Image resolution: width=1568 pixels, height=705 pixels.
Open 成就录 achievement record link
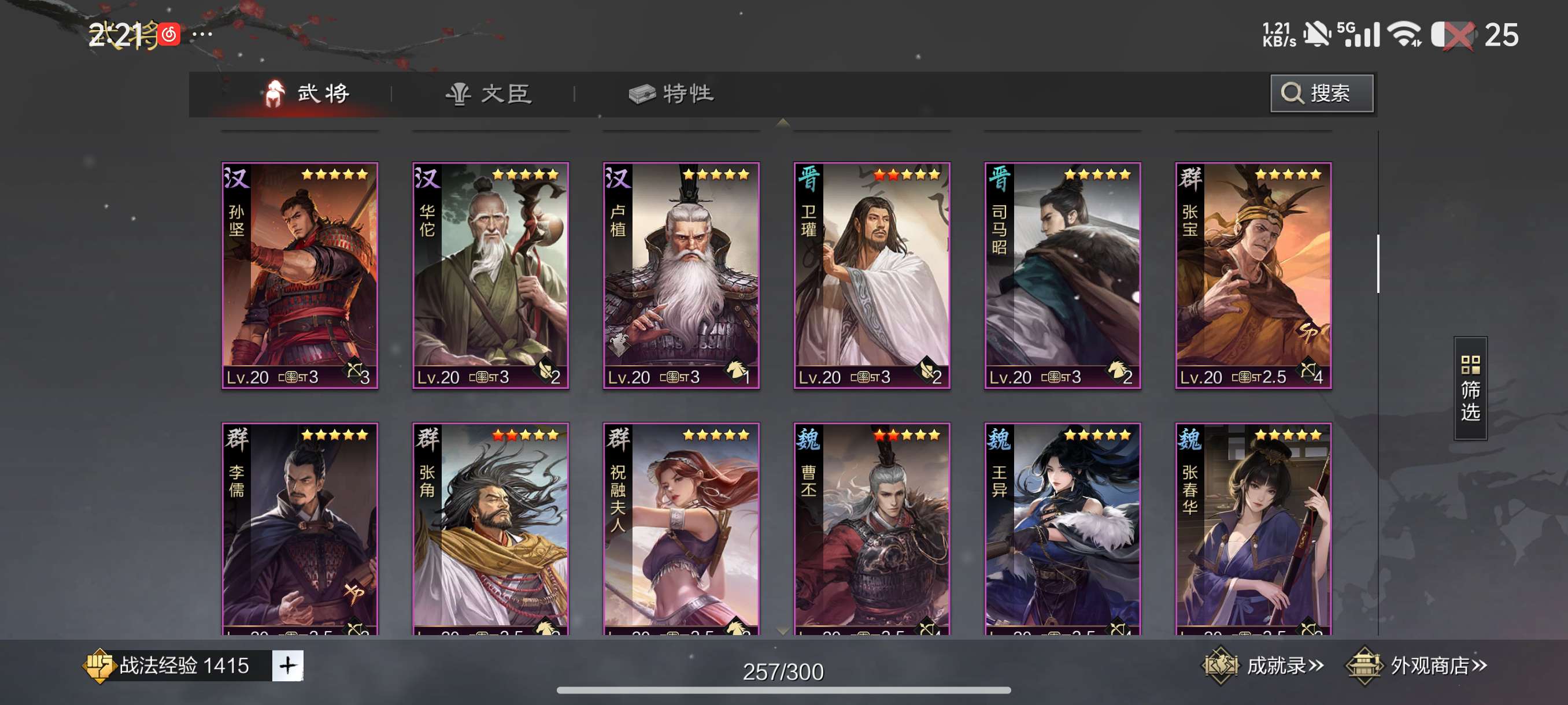coord(1285,666)
